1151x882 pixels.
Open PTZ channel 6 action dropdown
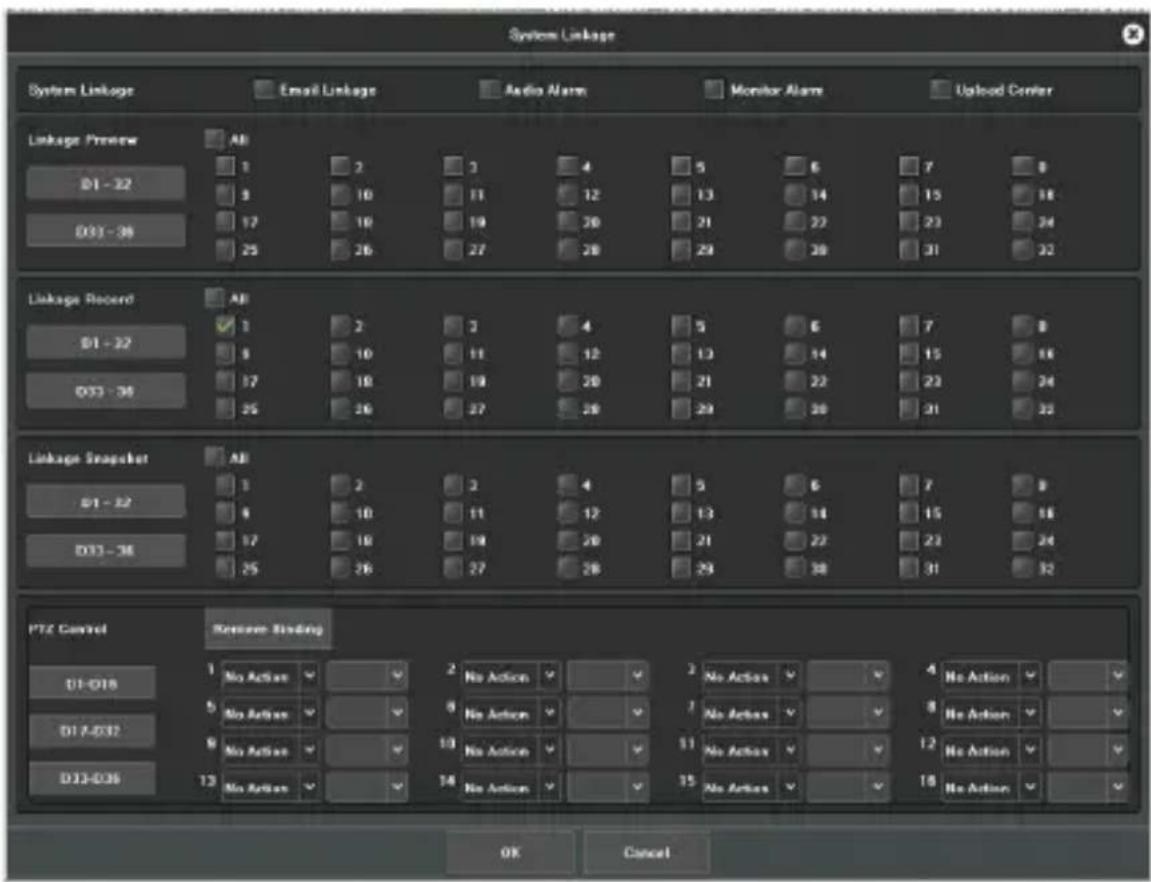(510, 713)
